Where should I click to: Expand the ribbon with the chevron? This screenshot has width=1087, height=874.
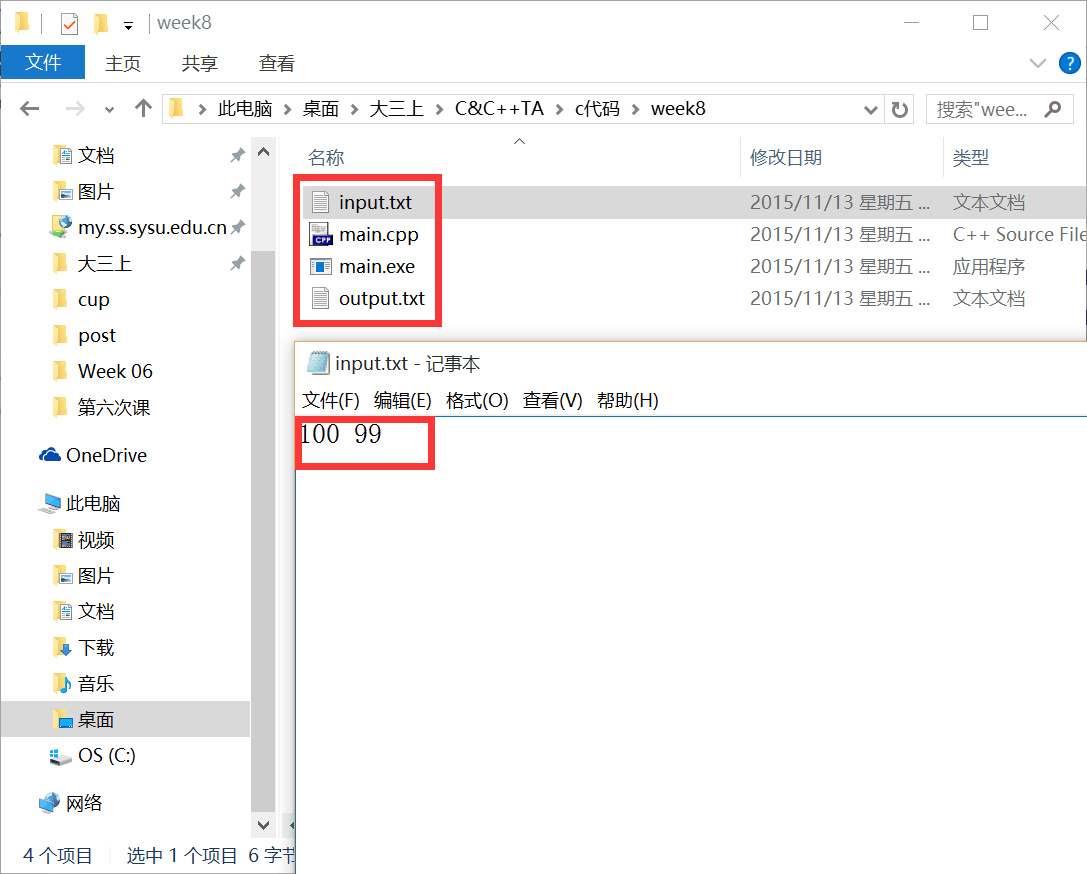pos(1038,63)
